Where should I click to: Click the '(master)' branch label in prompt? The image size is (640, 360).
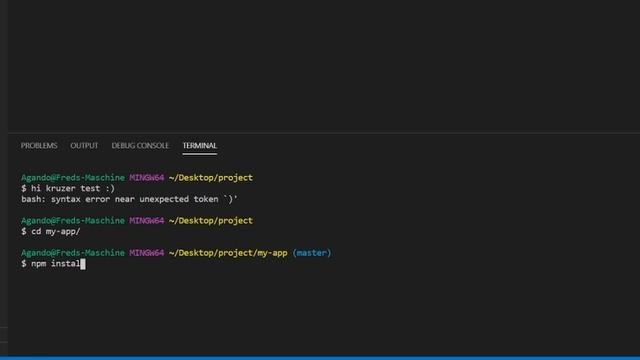[x=312, y=253]
